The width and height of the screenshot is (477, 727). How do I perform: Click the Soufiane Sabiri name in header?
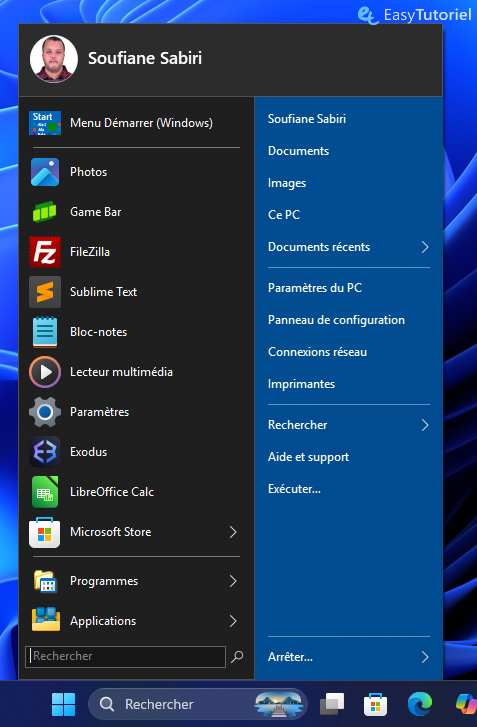[145, 58]
